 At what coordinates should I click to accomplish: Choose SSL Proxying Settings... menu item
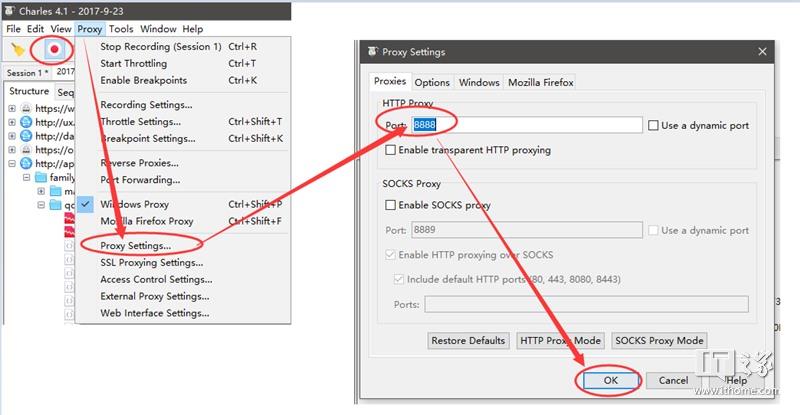tap(152, 262)
